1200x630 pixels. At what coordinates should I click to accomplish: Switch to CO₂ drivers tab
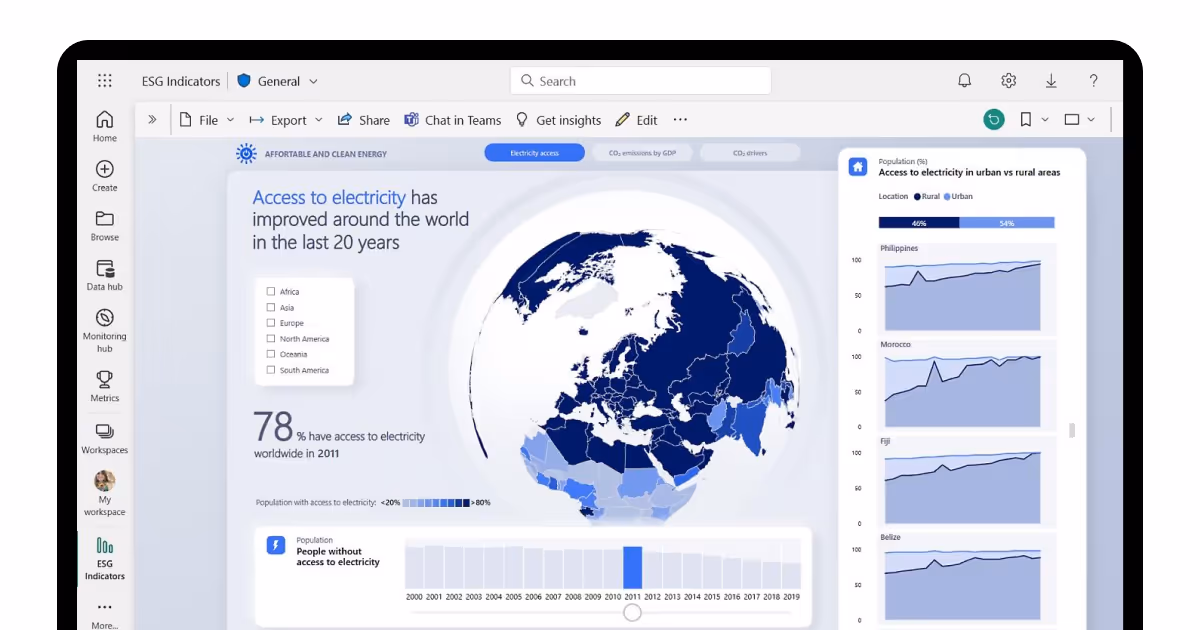pos(750,153)
